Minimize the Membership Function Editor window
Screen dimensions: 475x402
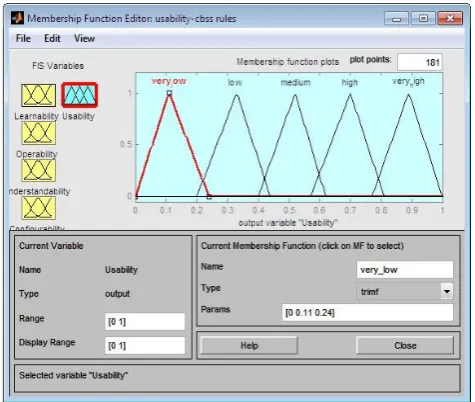click(396, 19)
